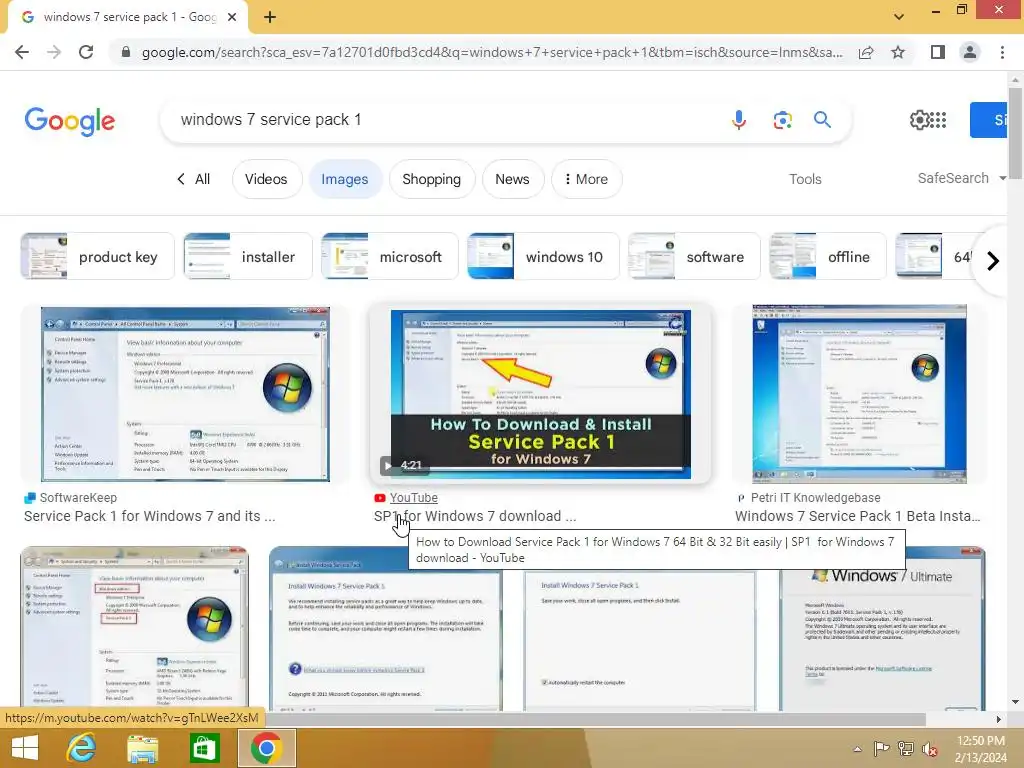1024x768 pixels.
Task: Open 'SP1 for Windows 7 download' title
Action: tap(475, 516)
